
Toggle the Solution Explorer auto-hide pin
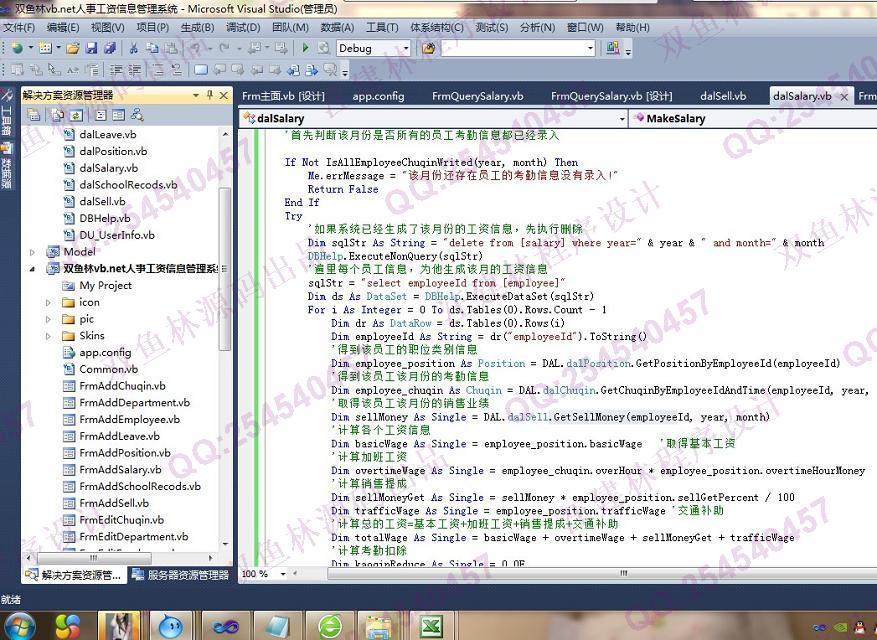pos(210,95)
